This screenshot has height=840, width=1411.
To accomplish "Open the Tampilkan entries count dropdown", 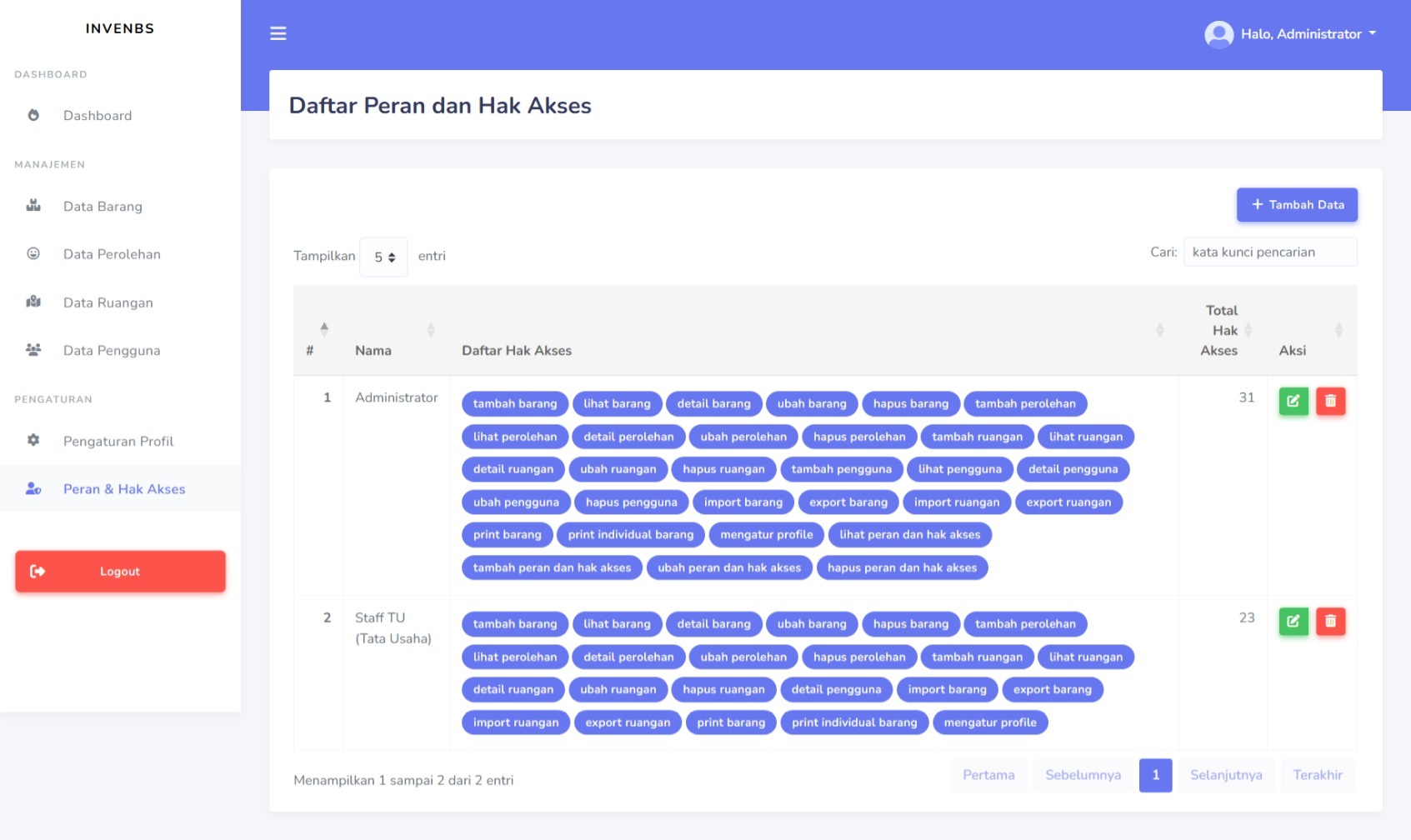I will [383, 257].
